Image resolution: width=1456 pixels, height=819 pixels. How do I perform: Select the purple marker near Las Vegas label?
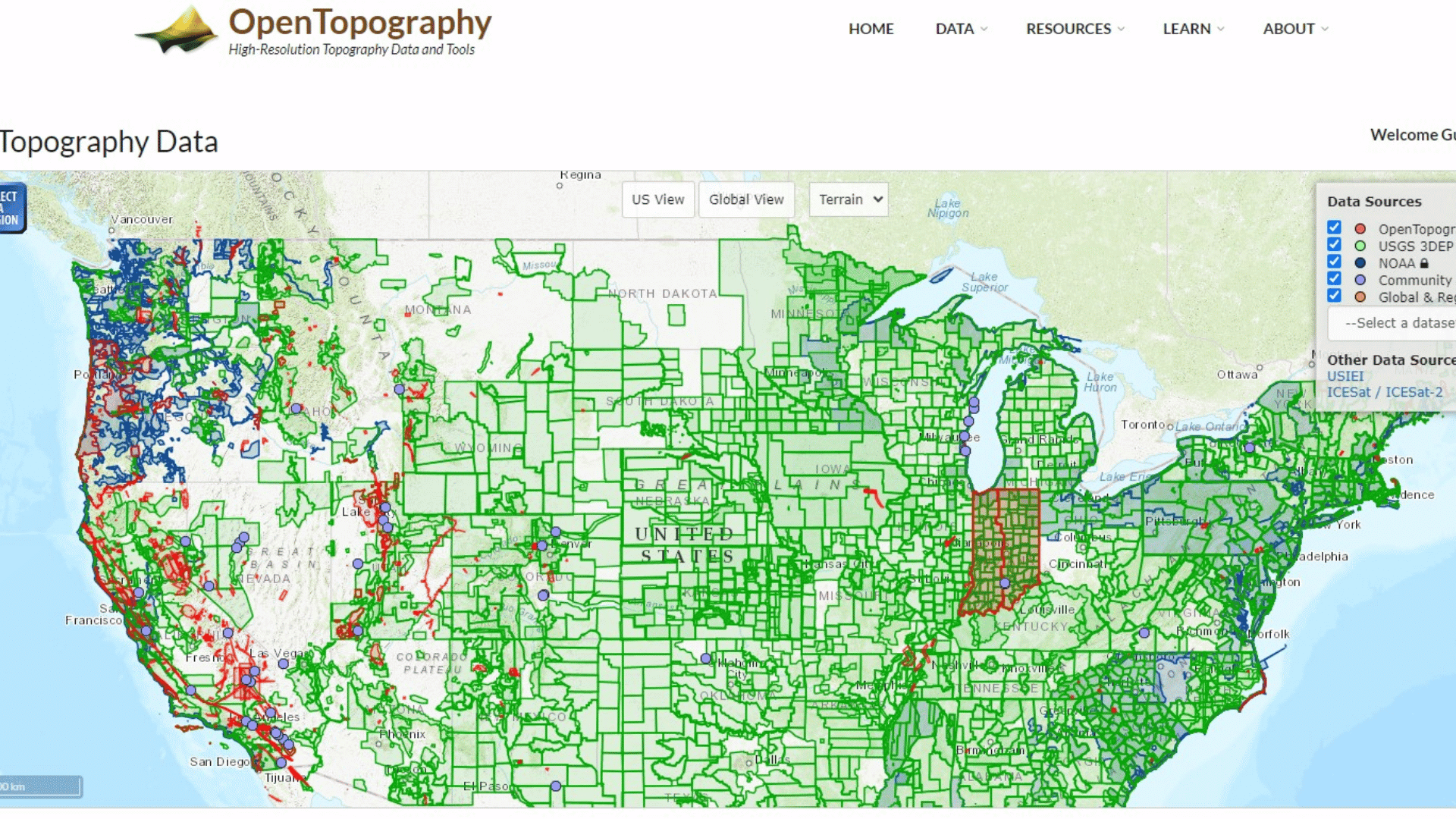(283, 664)
